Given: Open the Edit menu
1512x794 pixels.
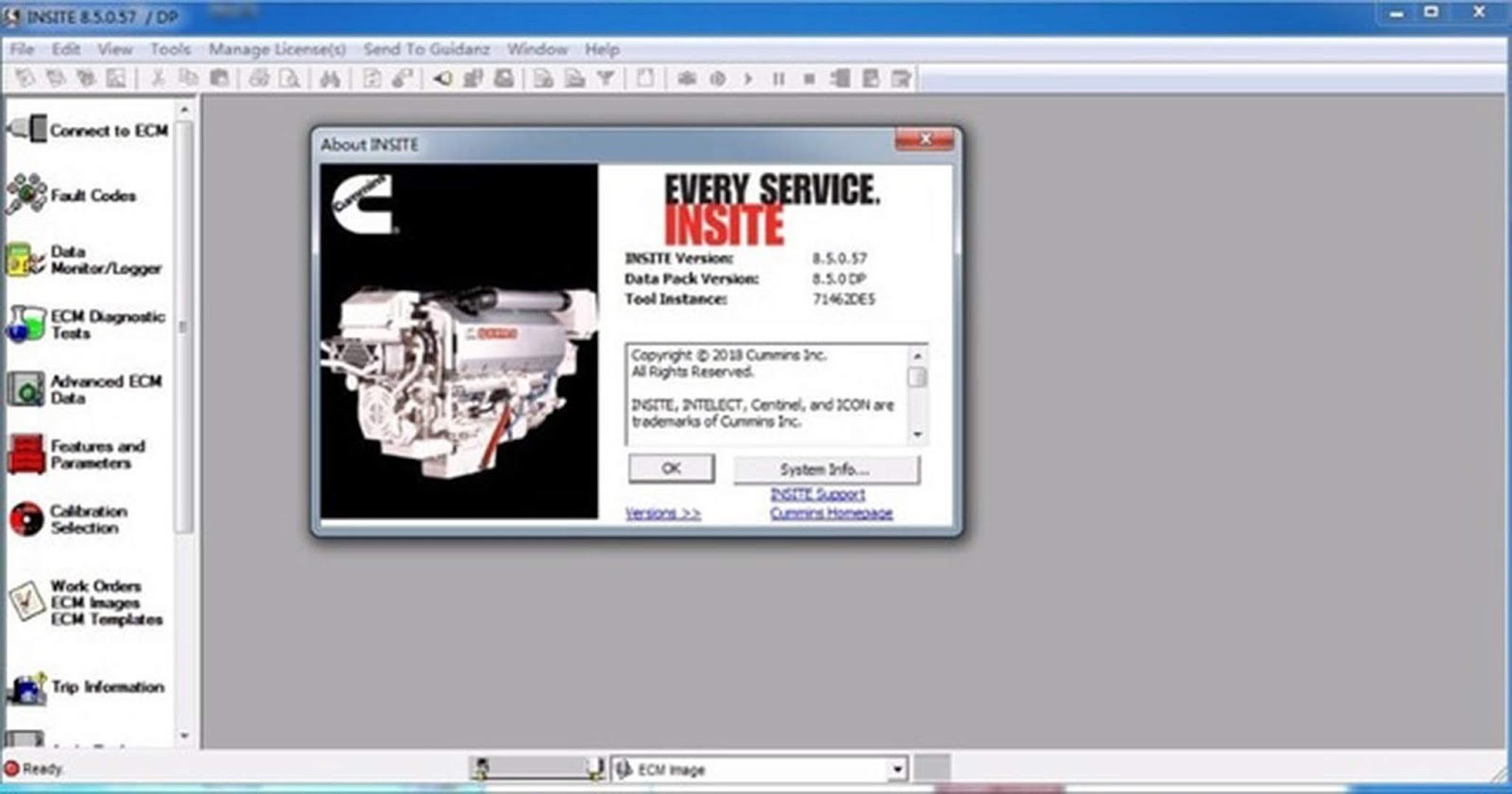Looking at the screenshot, I should point(65,49).
